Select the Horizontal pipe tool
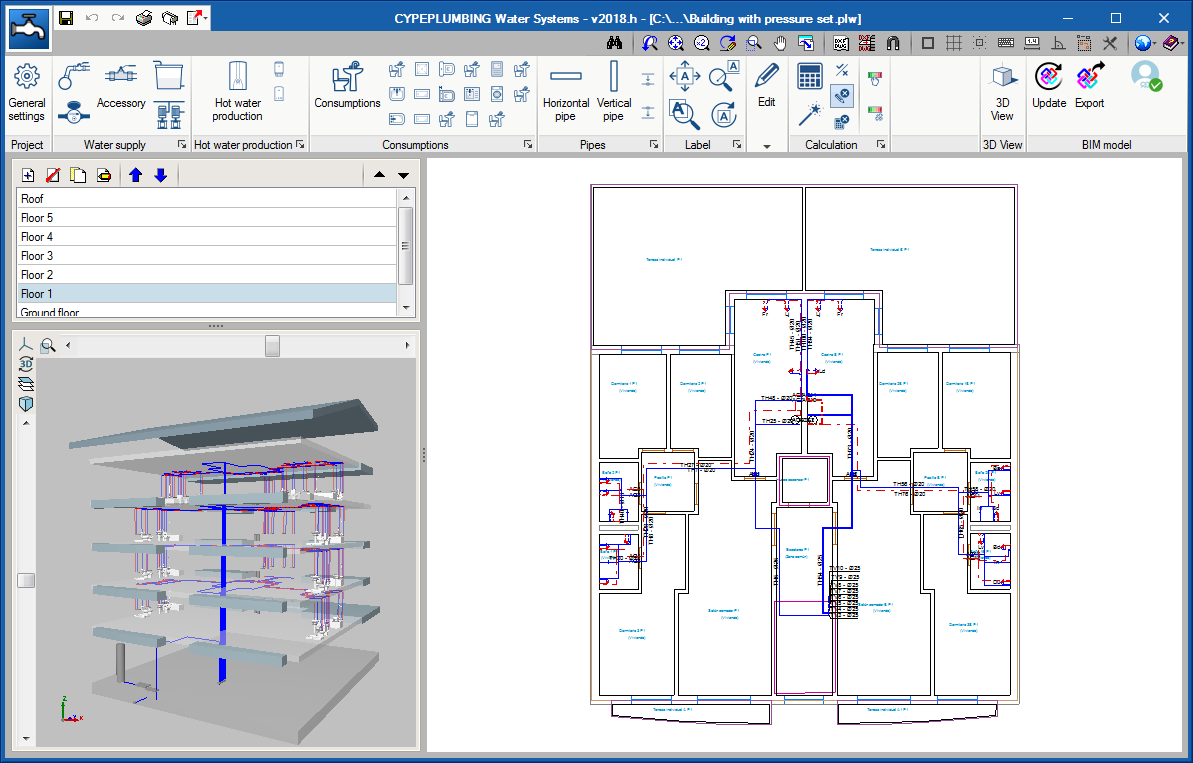 (565, 93)
